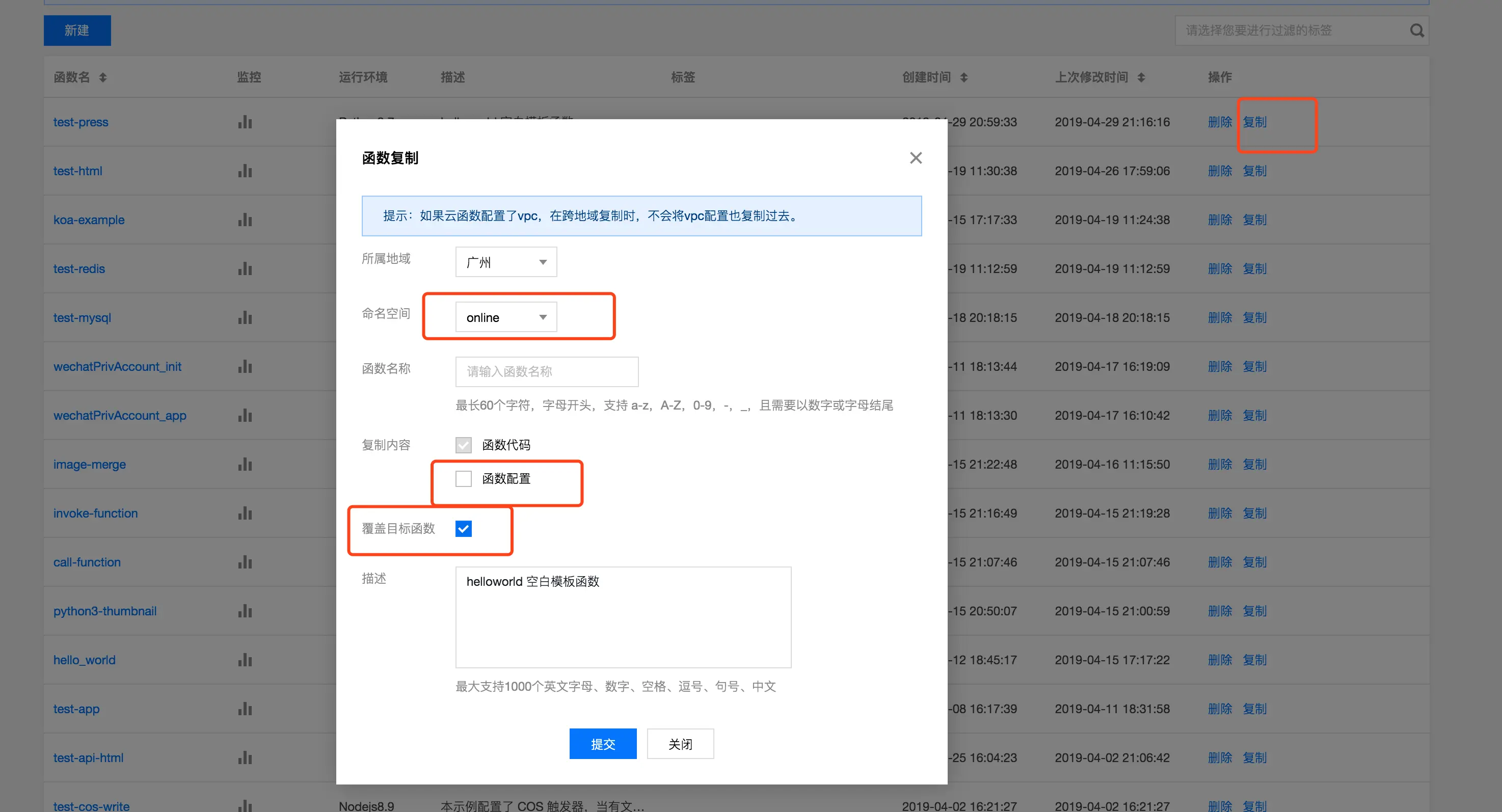Close the 函数复制 dialog with X

[x=916, y=158]
